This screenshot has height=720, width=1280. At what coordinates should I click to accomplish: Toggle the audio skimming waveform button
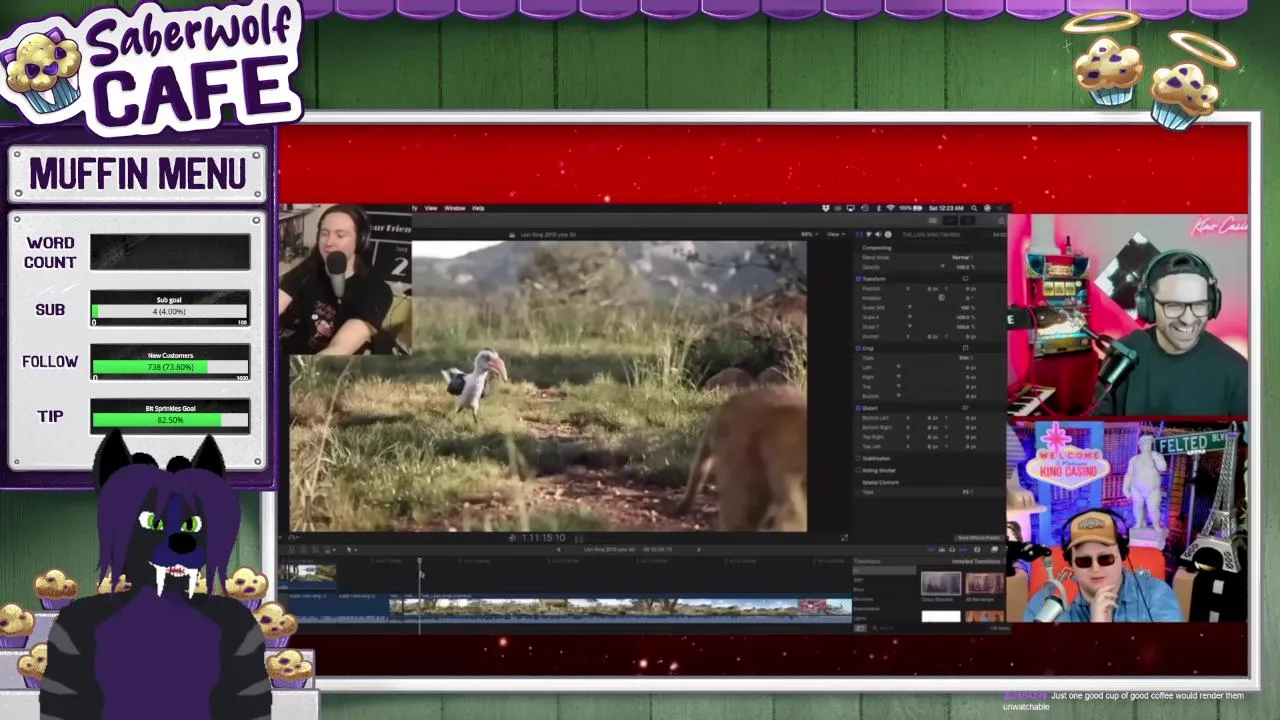(942, 549)
